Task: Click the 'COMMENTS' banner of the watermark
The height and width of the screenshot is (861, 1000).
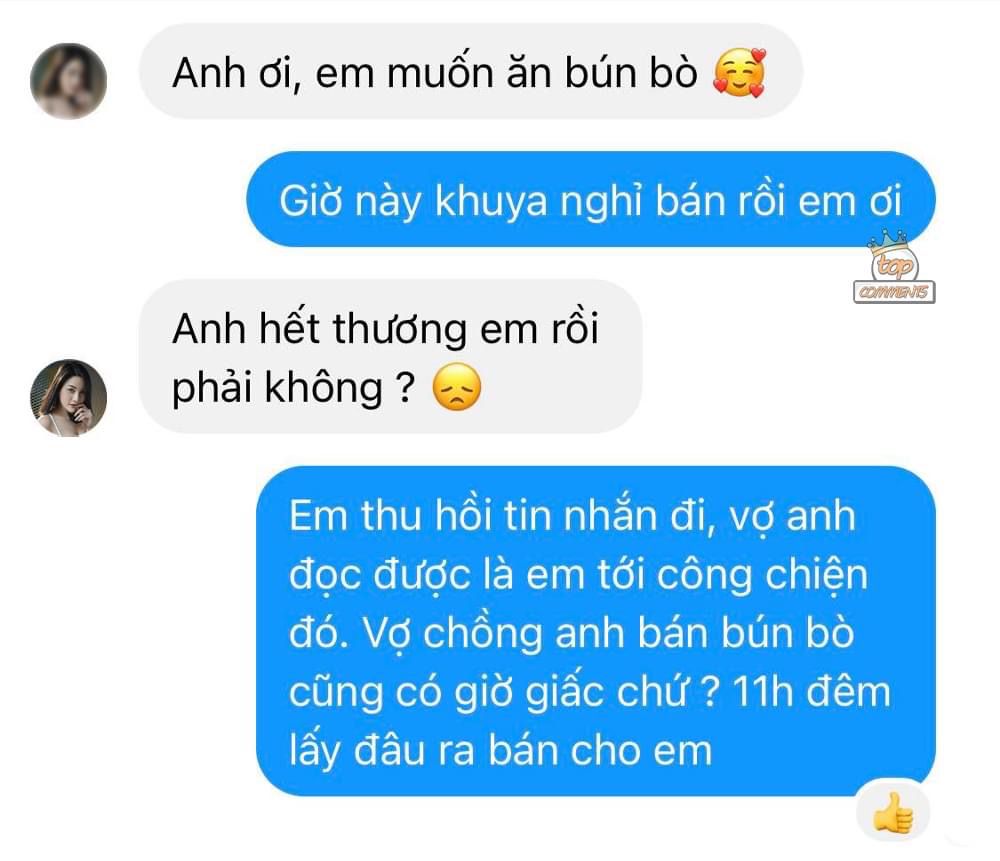Action: 894,292
